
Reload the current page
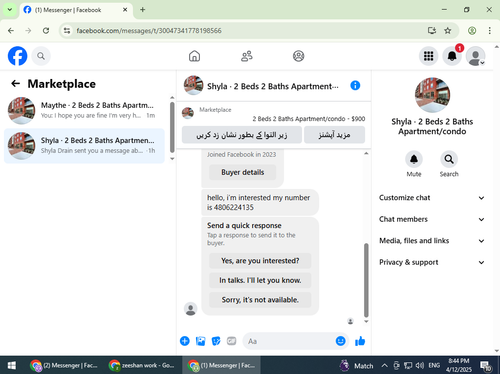pos(46,31)
